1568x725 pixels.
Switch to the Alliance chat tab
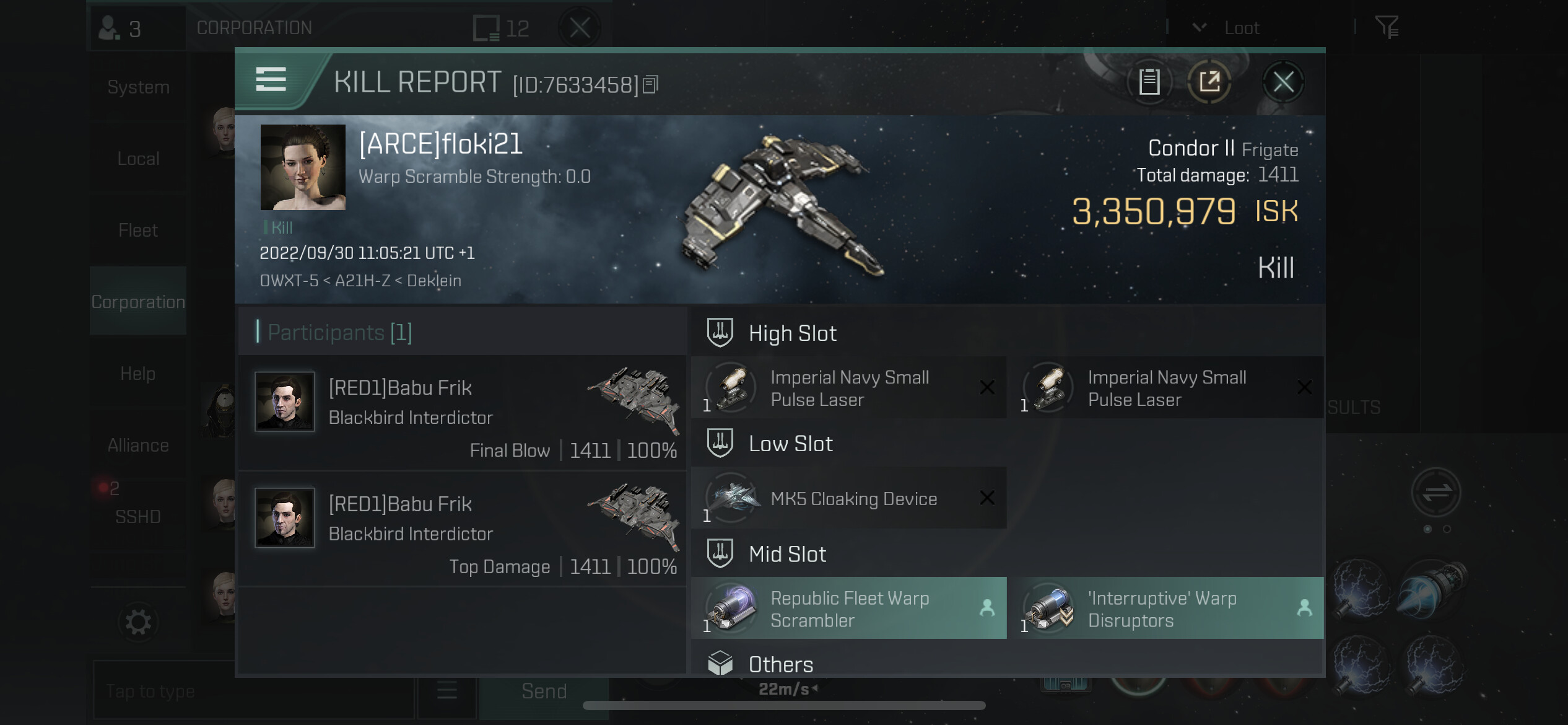[x=138, y=445]
